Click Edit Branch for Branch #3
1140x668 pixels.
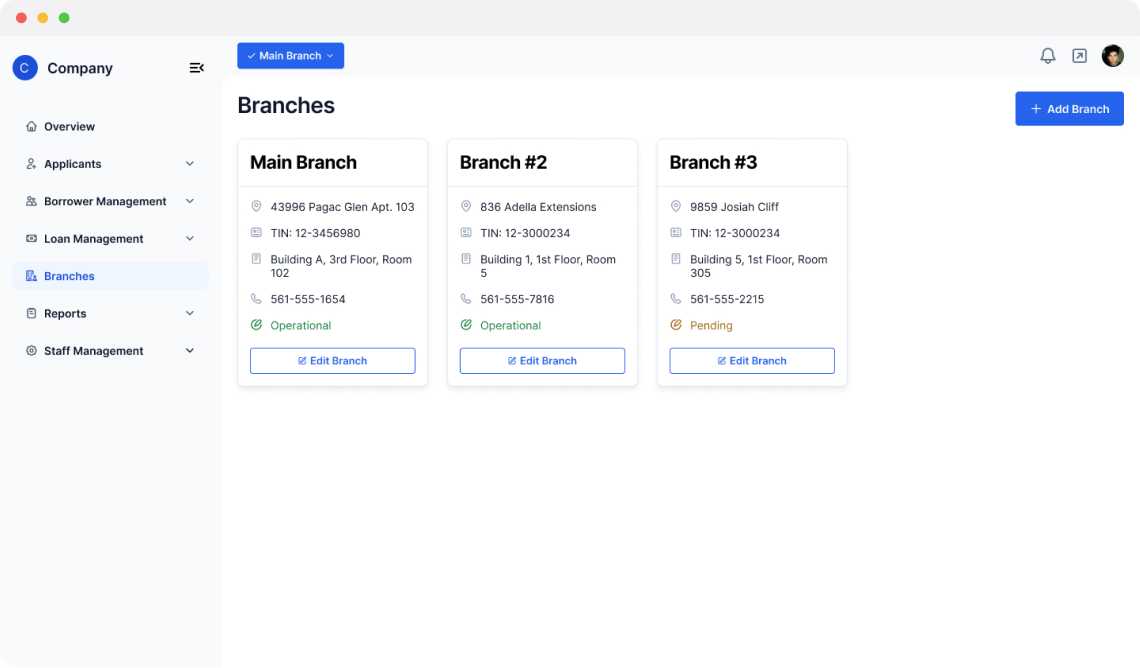click(752, 361)
